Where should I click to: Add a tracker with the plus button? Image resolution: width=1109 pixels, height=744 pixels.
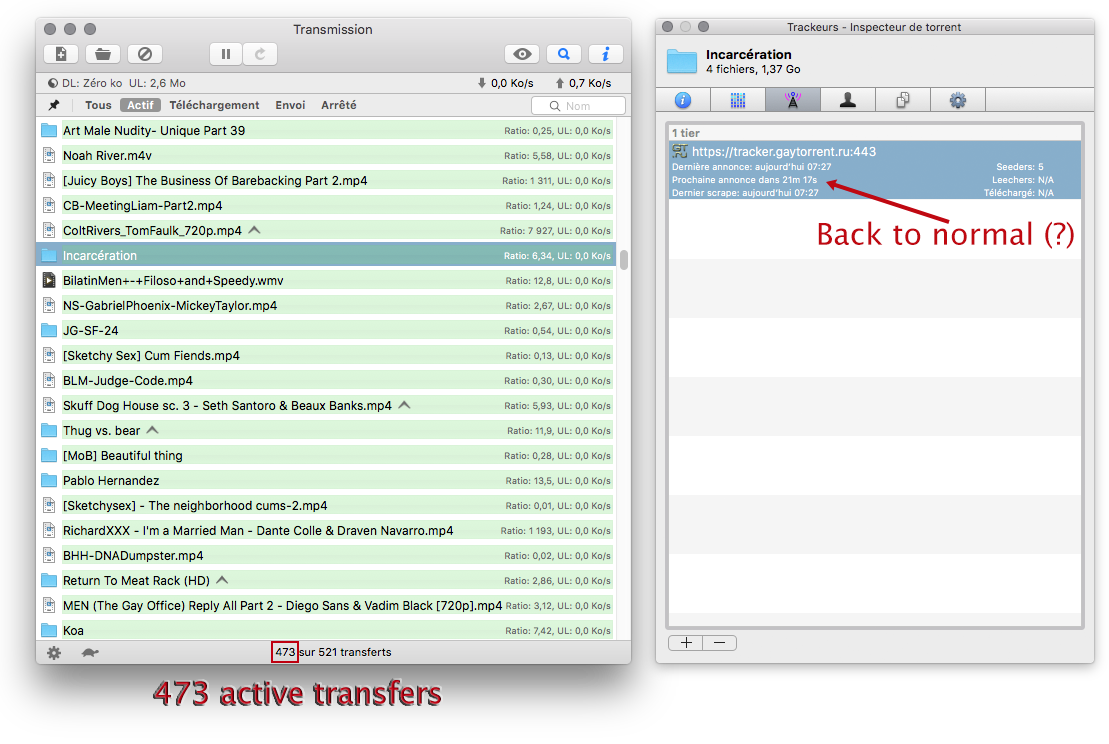point(686,643)
